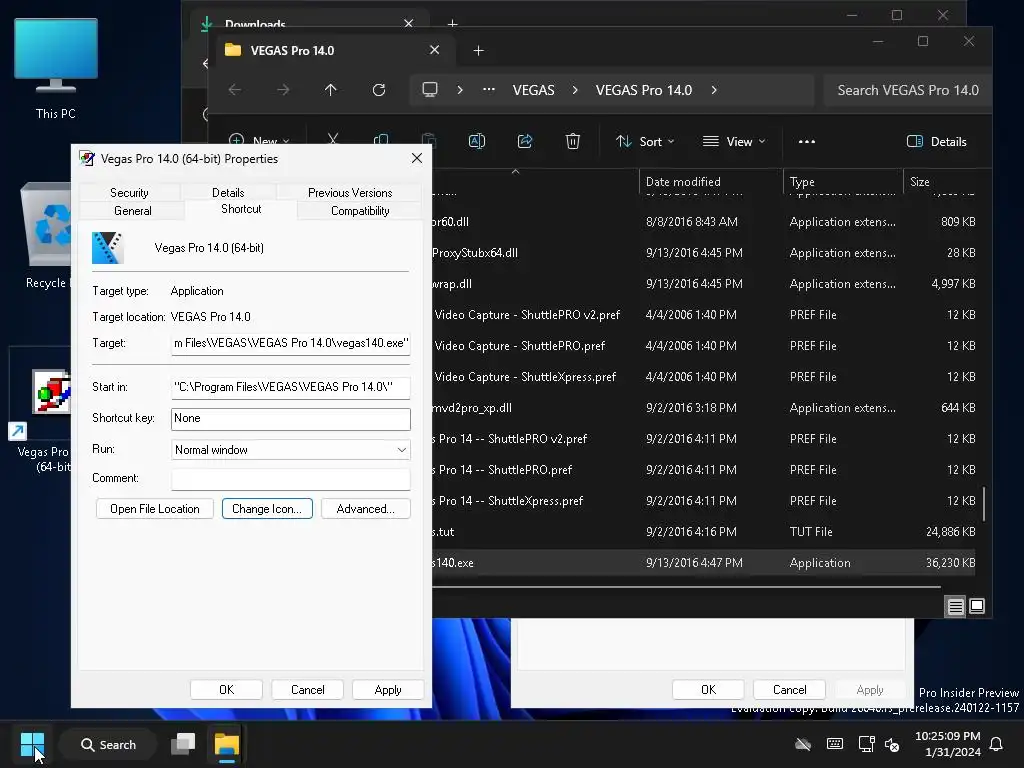Screen dimensions: 1024x768
Task: Click File Explorer taskbar icon
Action: (227, 744)
